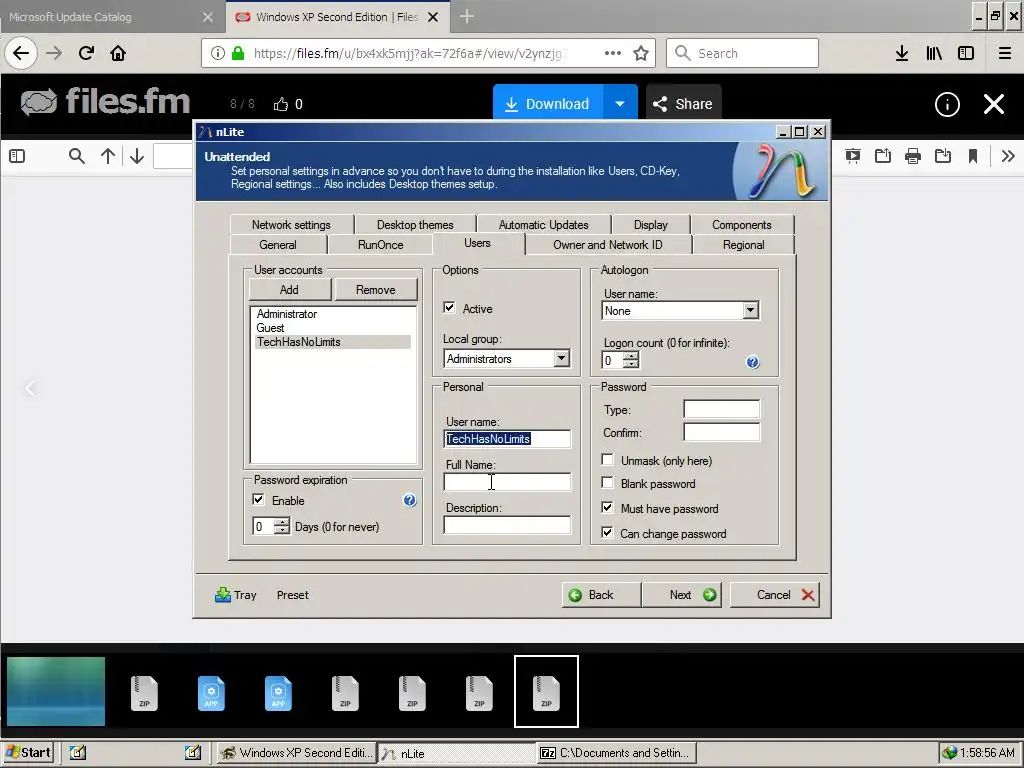Adjust the expiration Days spinner
Image resolution: width=1024 pixels, height=768 pixels.
[x=282, y=526]
